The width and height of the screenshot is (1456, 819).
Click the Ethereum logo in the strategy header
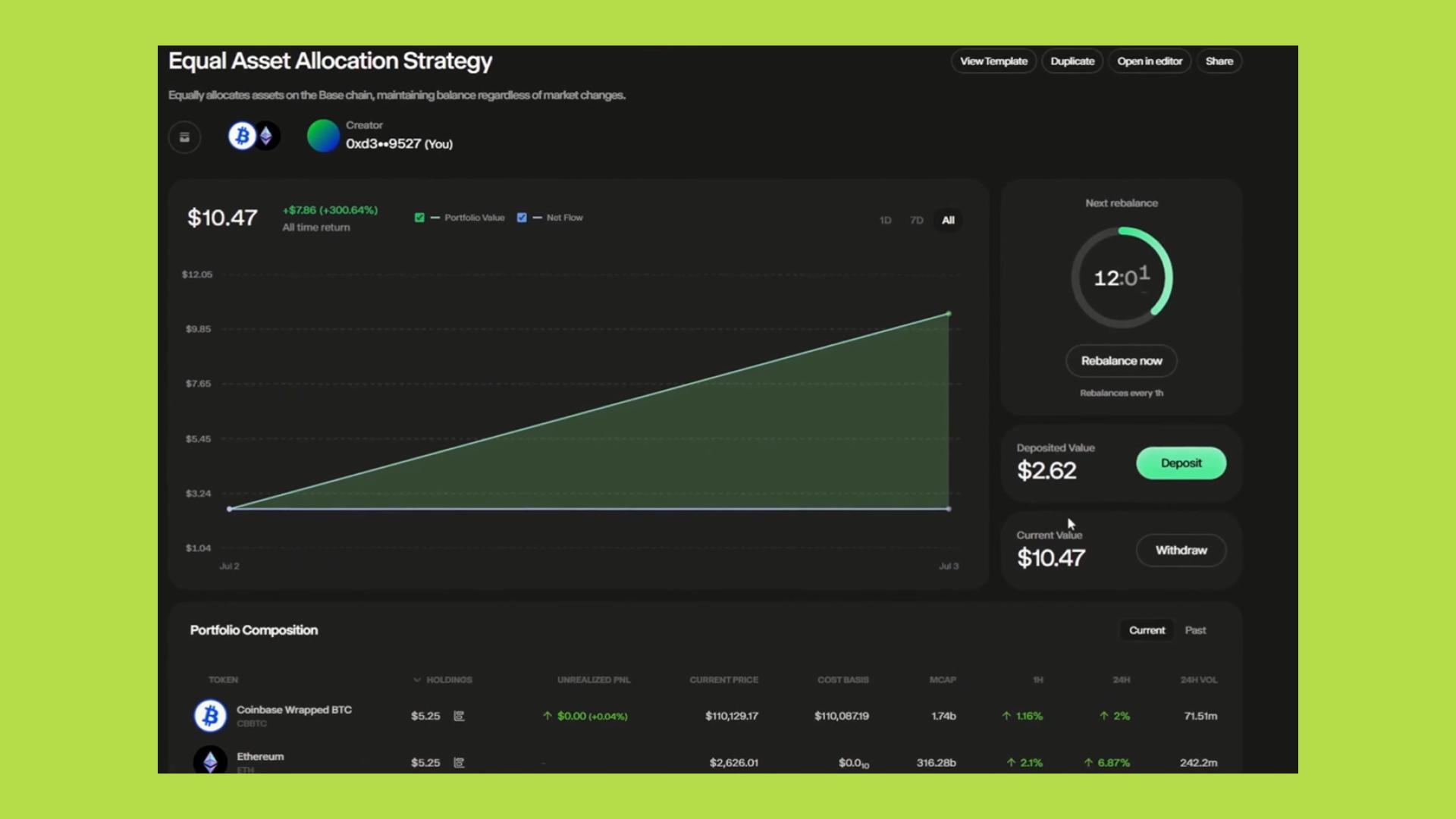(x=267, y=136)
